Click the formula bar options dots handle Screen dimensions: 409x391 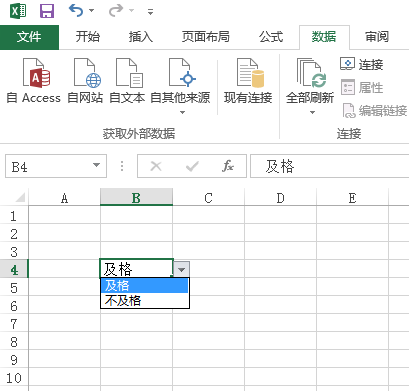[122, 166]
